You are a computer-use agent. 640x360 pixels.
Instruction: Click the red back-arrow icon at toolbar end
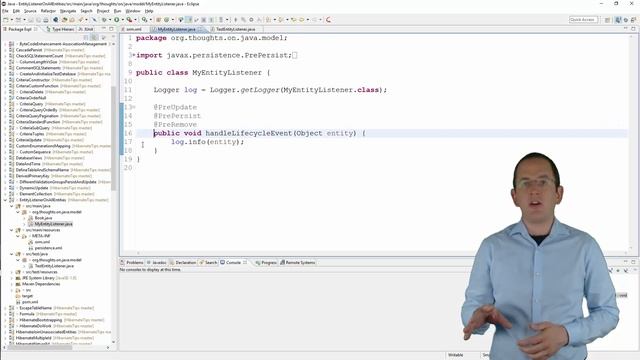click(x=328, y=20)
